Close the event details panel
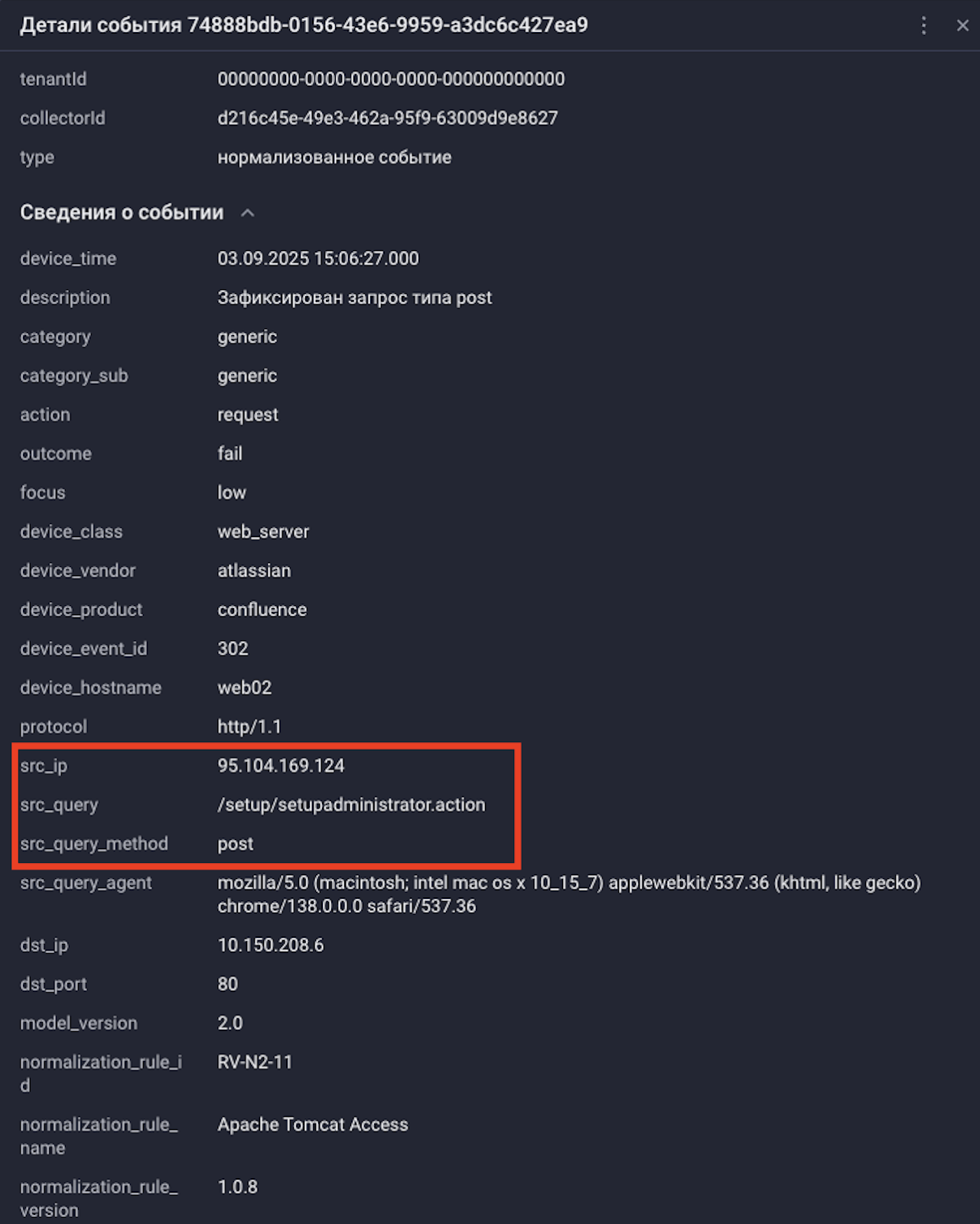The height and width of the screenshot is (1224, 980). click(962, 26)
